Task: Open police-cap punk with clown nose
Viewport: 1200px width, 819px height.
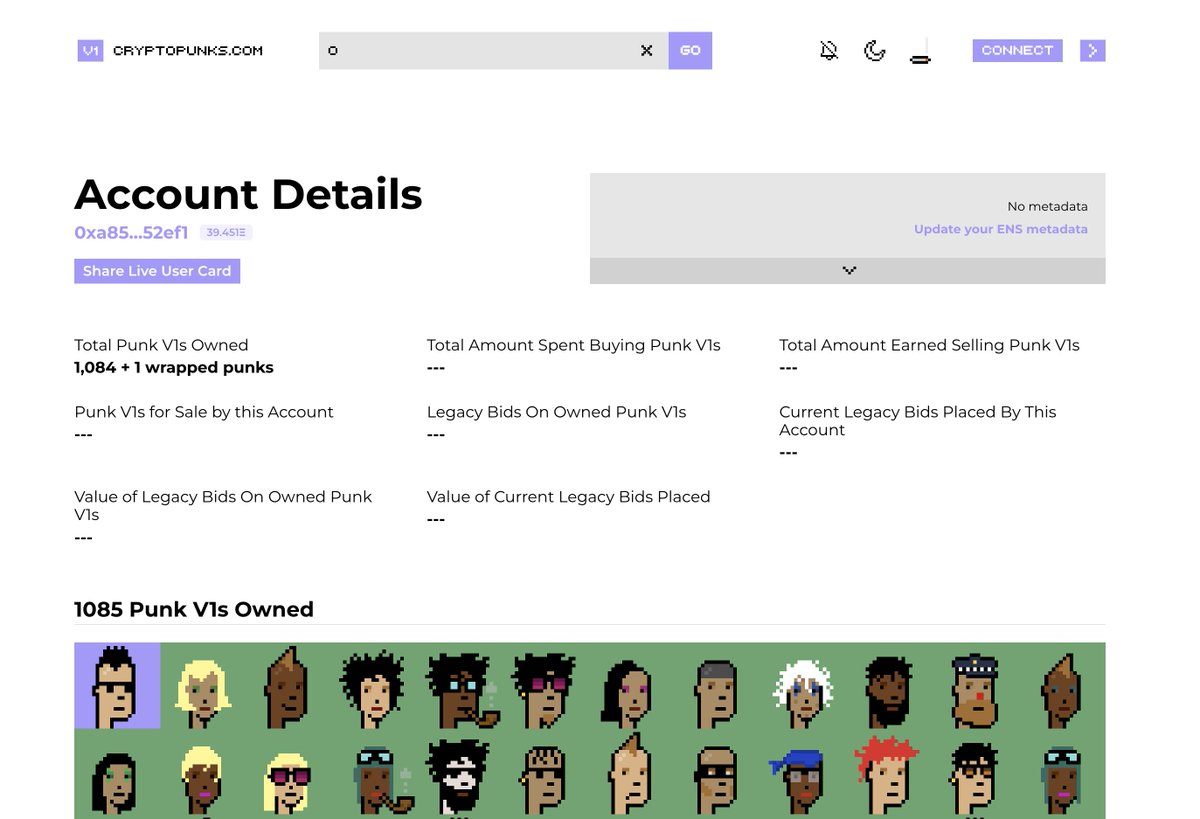Action: [977, 686]
